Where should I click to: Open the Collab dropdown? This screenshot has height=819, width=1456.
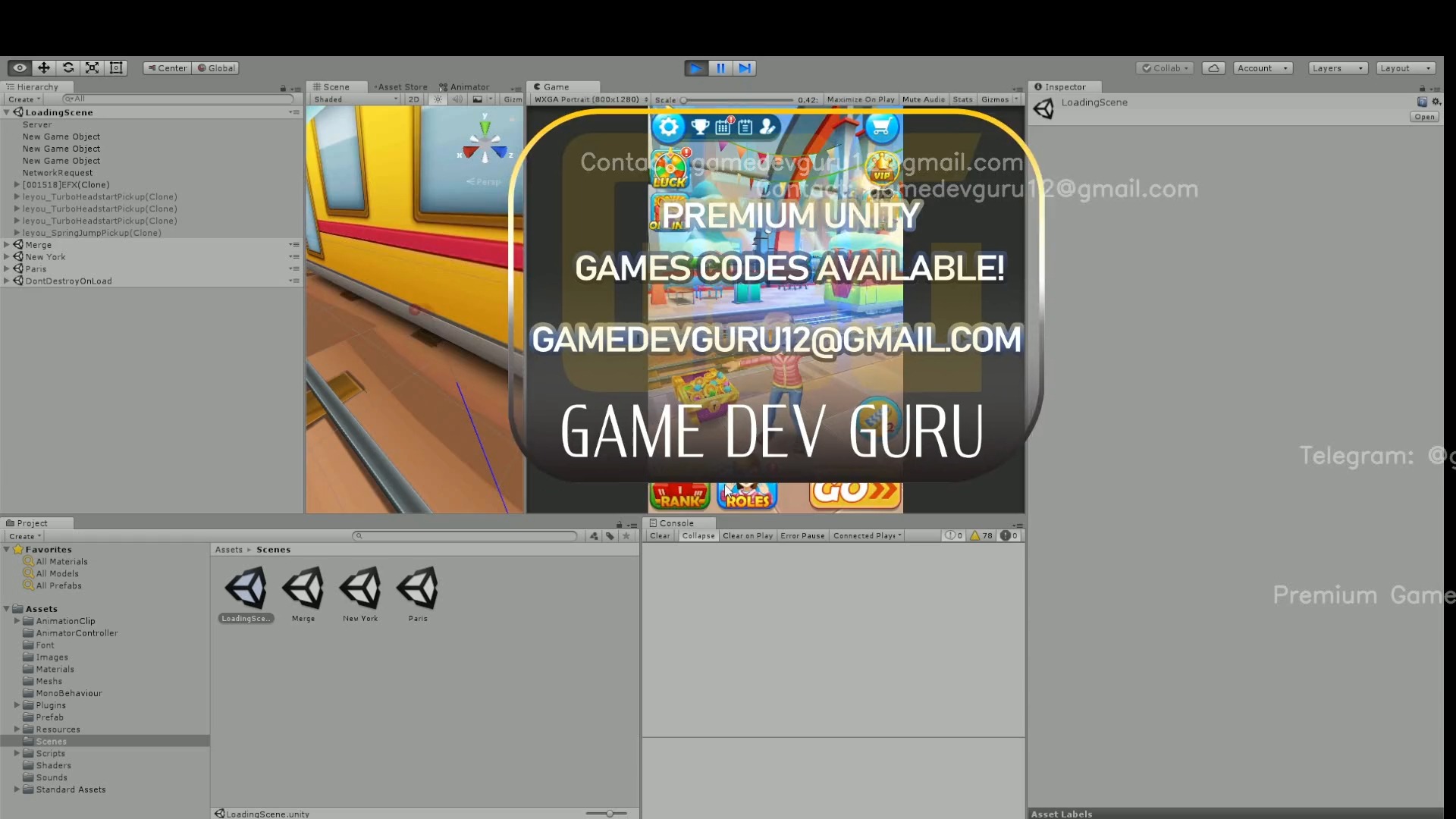pyautogui.click(x=1166, y=67)
